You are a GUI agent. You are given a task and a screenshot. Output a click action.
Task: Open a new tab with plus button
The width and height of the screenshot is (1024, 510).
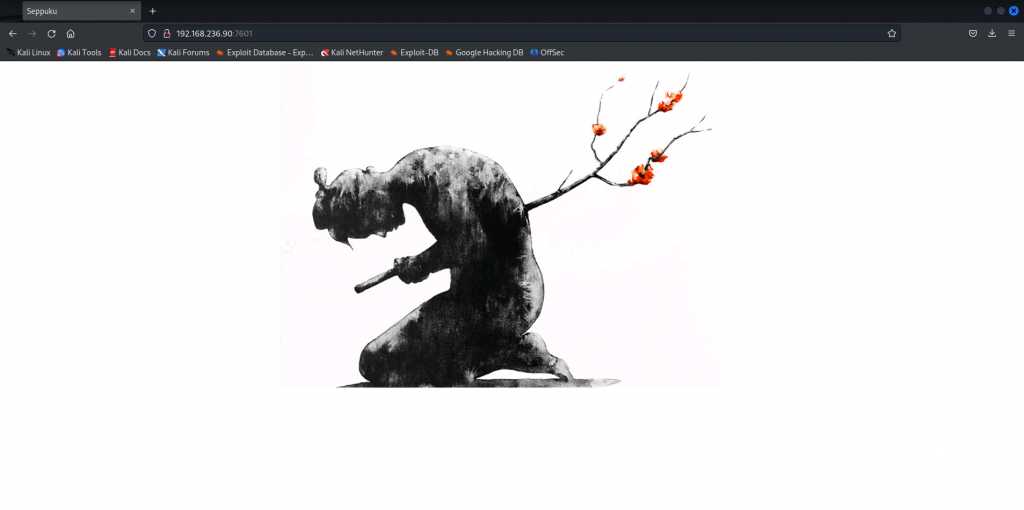pyautogui.click(x=153, y=11)
